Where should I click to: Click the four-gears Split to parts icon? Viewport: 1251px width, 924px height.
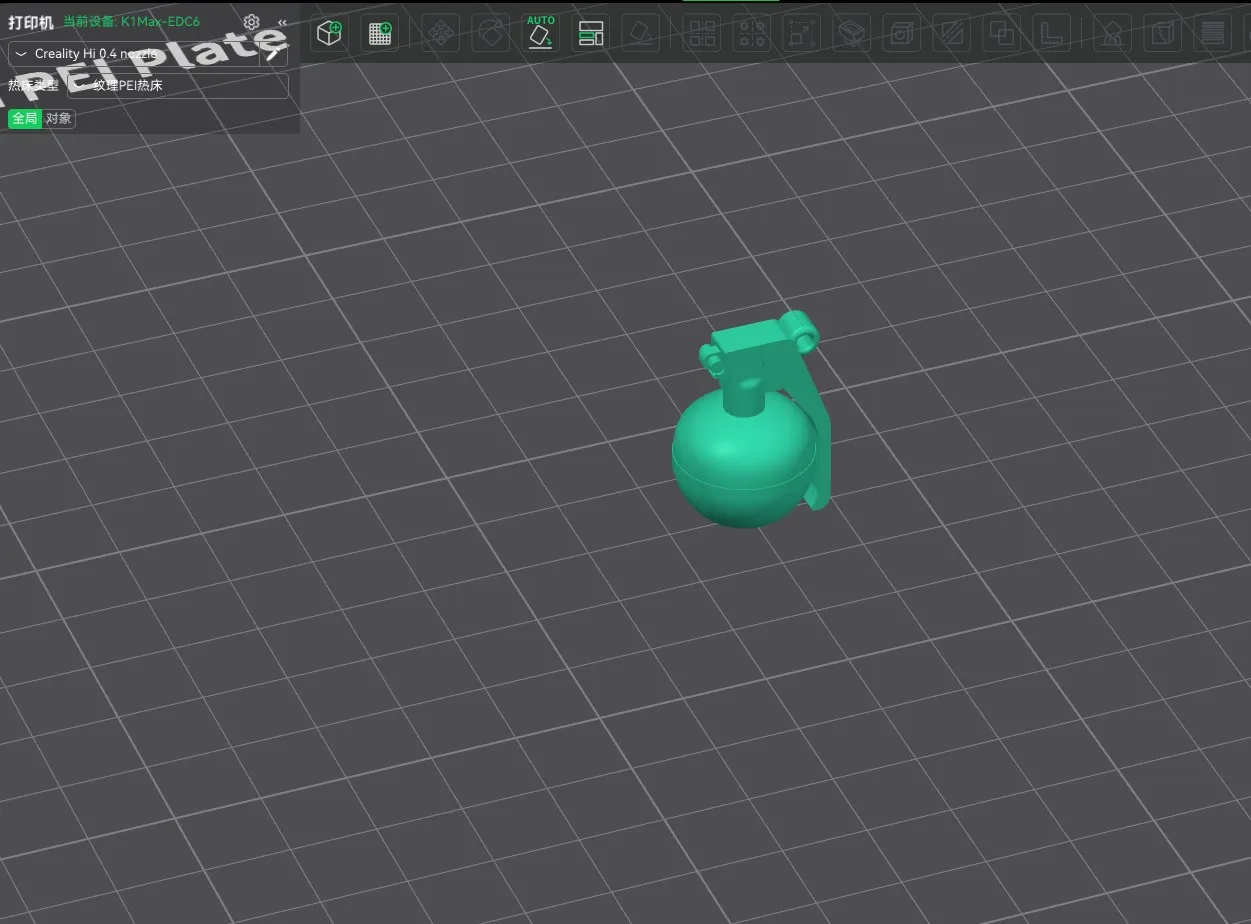[751, 33]
